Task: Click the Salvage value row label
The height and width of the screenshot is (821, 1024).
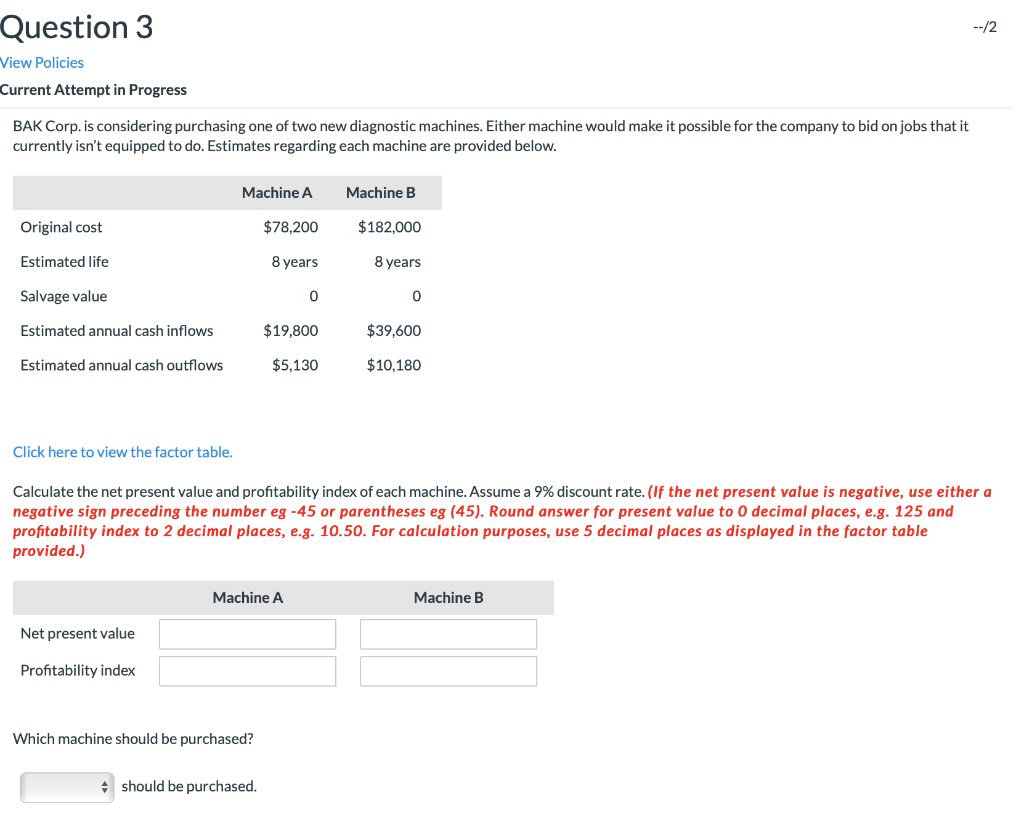Action: point(63,296)
